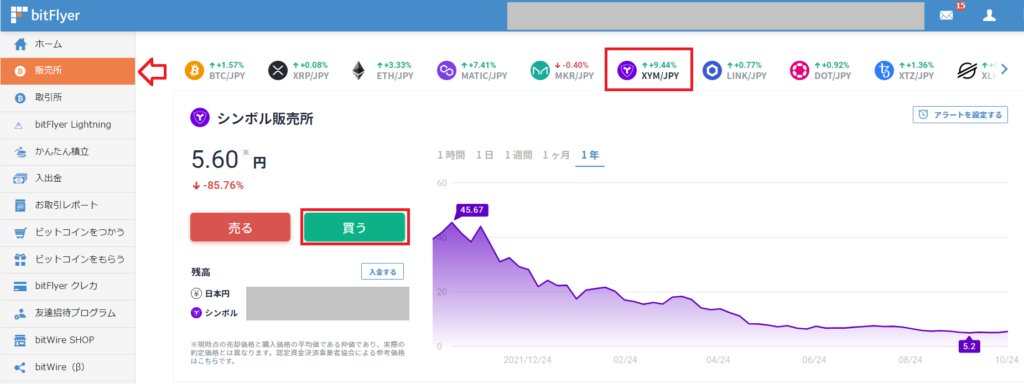
Task: Select the XTZ/JPY coin icon
Action: point(884,70)
